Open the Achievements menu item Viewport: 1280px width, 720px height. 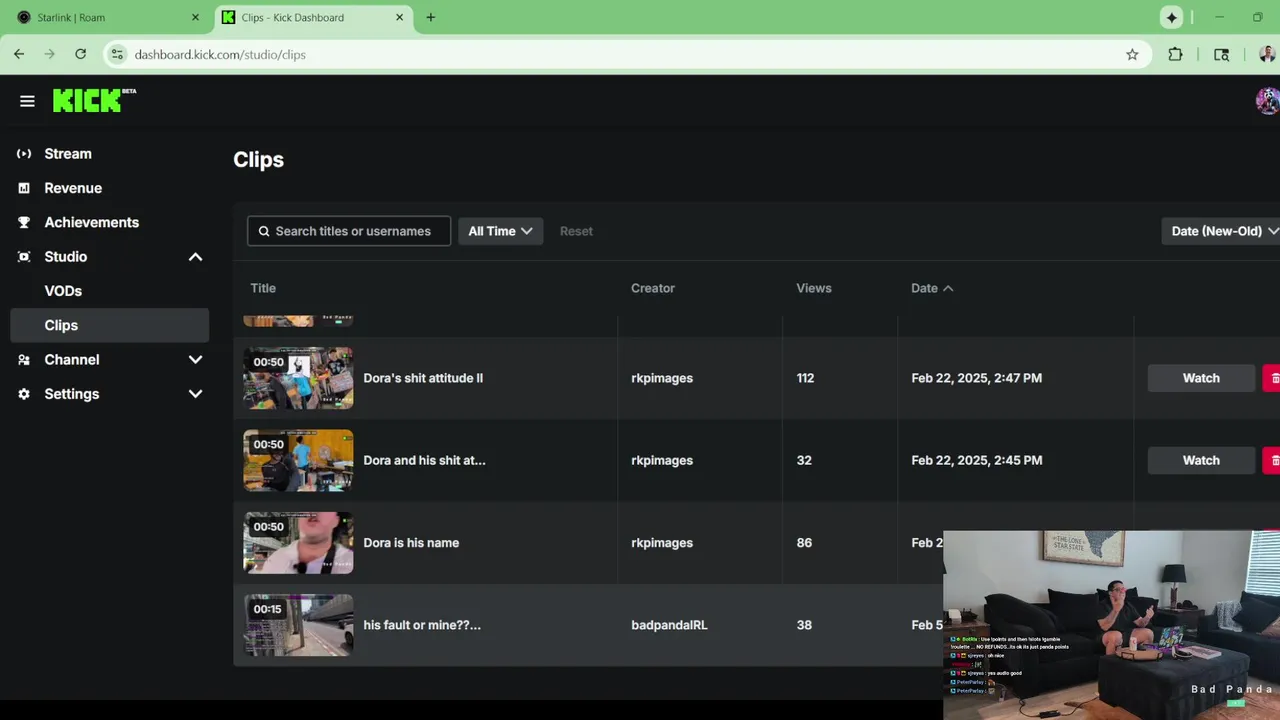tap(91, 222)
